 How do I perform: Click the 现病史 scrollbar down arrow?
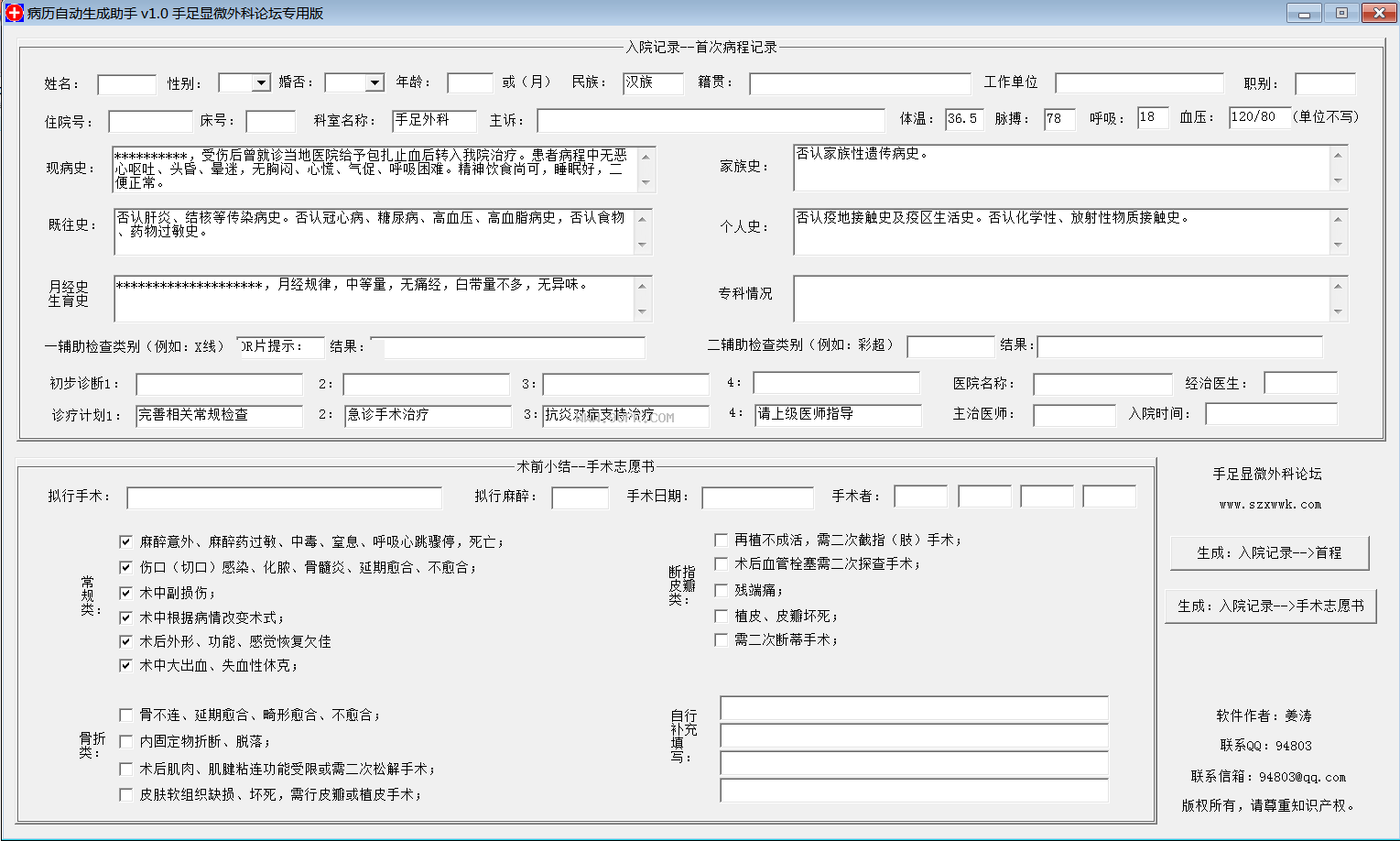[x=646, y=183]
